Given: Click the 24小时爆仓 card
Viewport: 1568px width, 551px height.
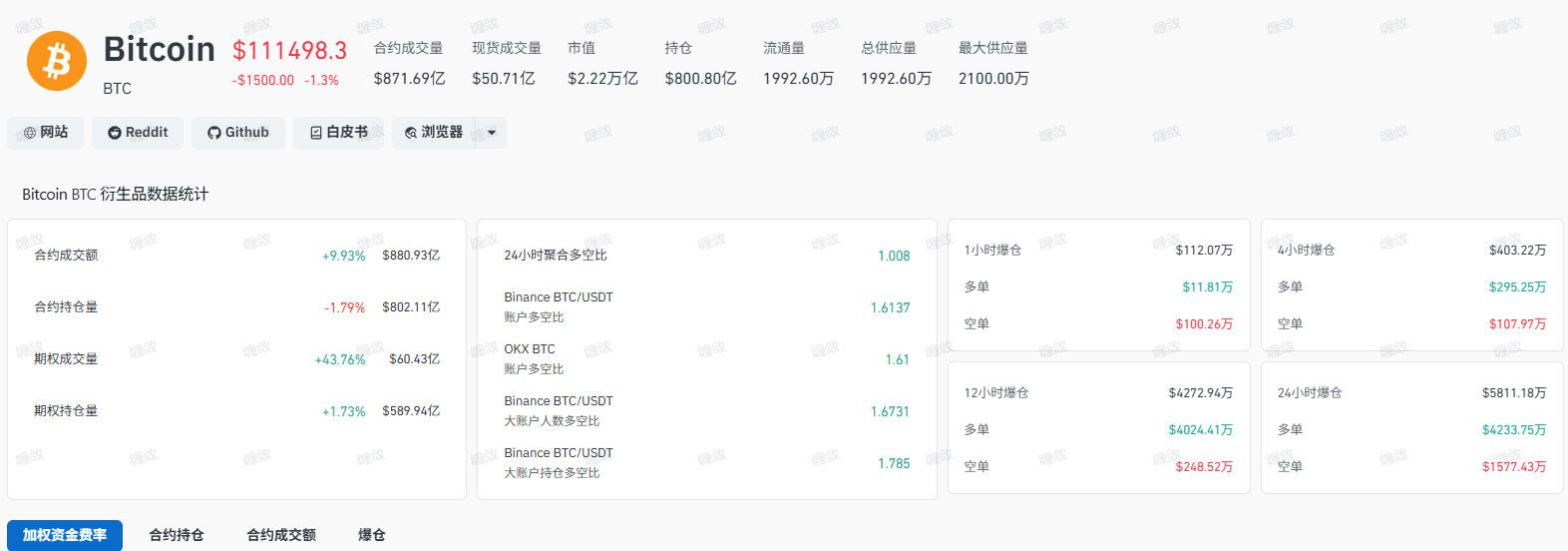Looking at the screenshot, I should pyautogui.click(x=1412, y=428).
